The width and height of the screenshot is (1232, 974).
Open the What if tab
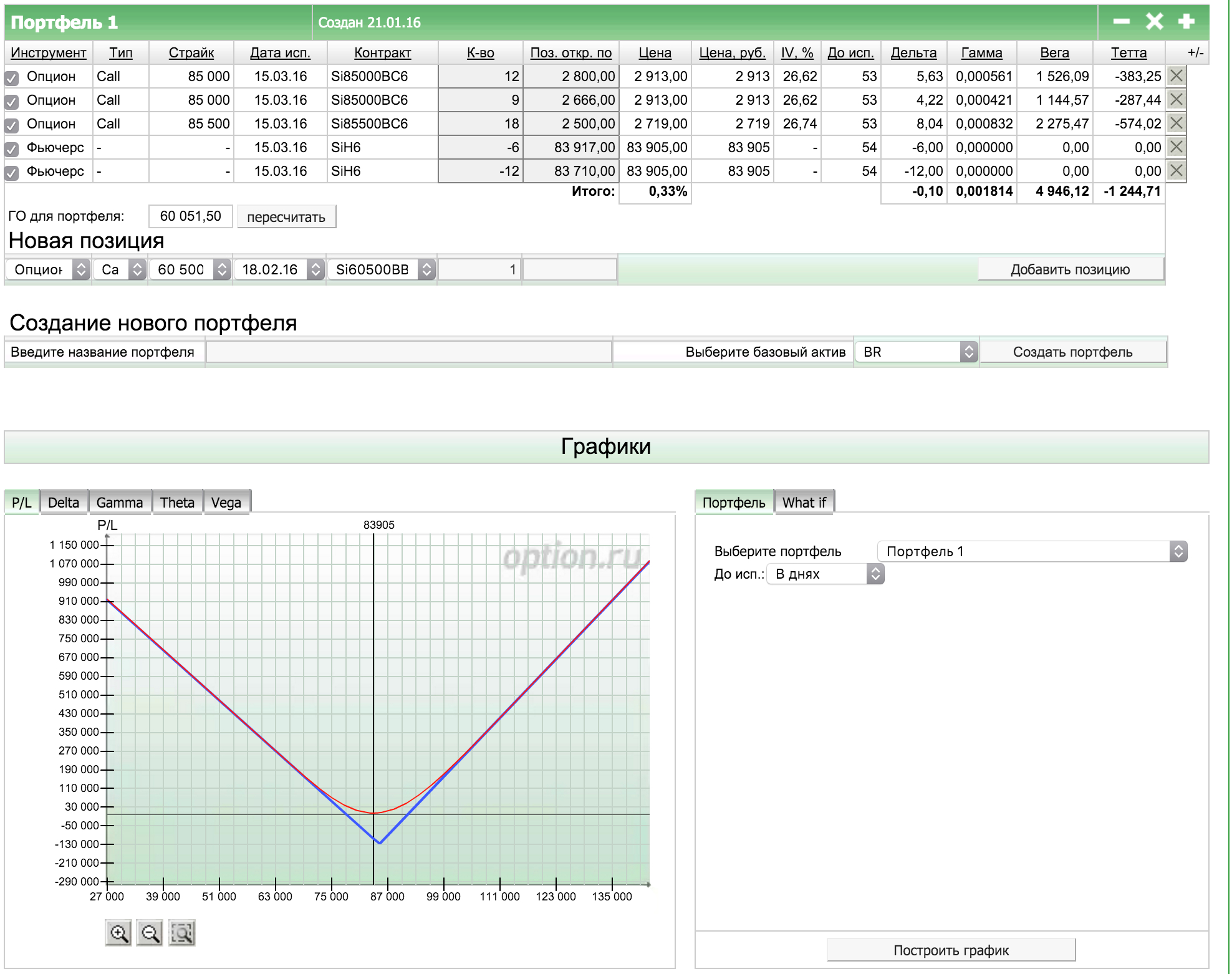tap(804, 503)
